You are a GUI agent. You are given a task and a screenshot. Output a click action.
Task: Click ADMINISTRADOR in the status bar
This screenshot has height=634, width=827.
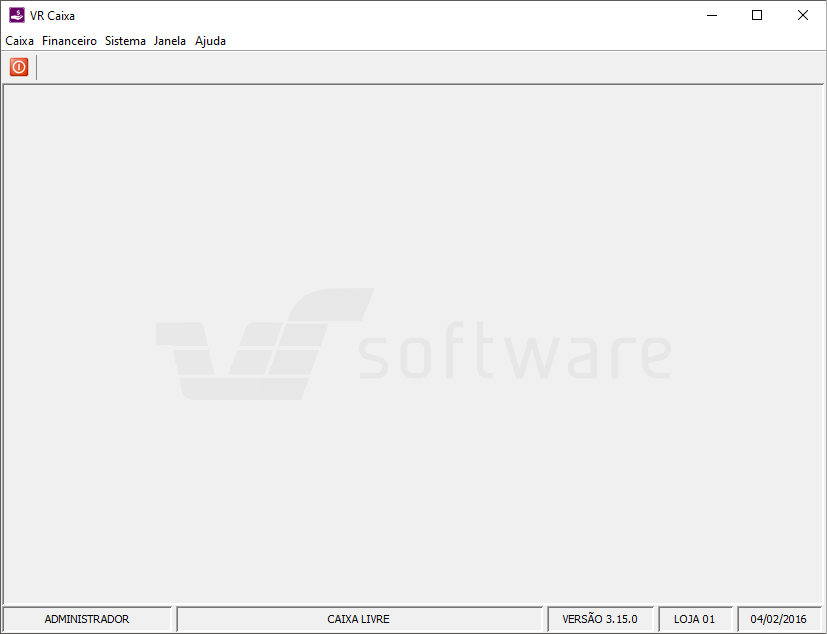click(87, 619)
